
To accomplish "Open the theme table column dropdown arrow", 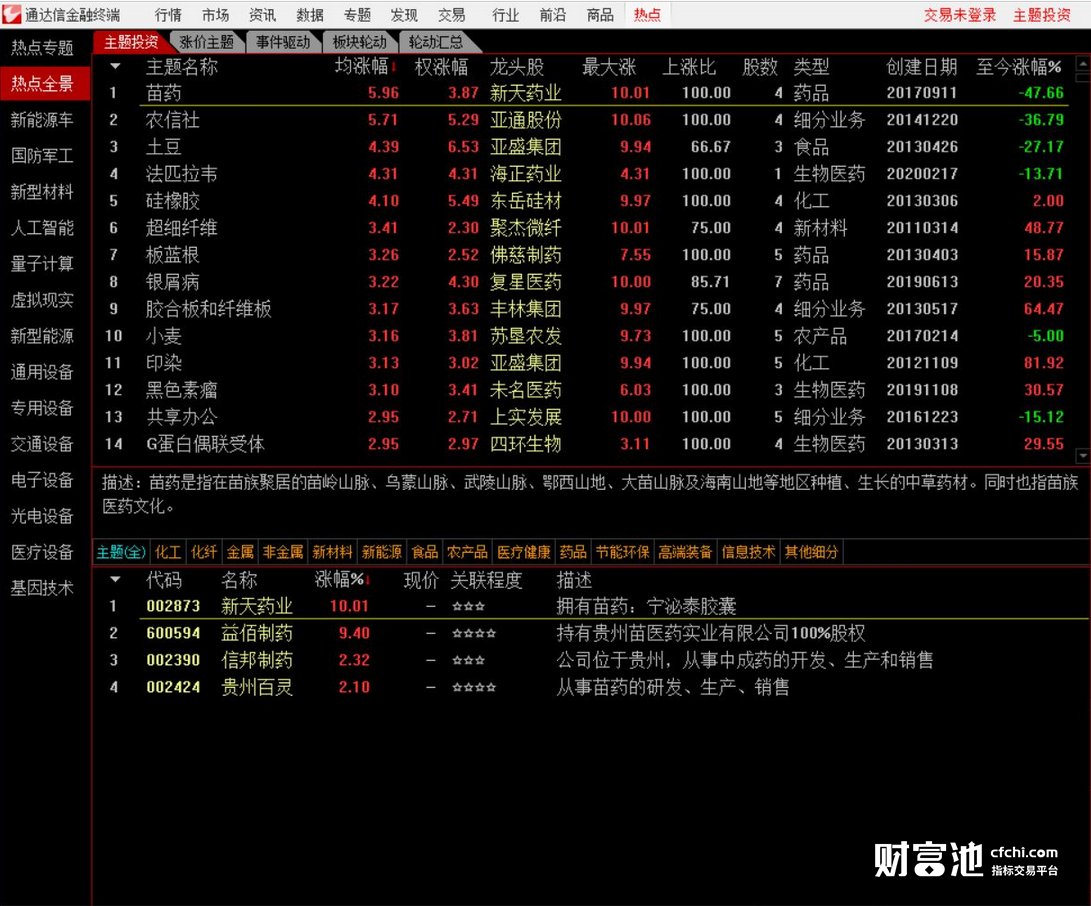I will (115, 67).
